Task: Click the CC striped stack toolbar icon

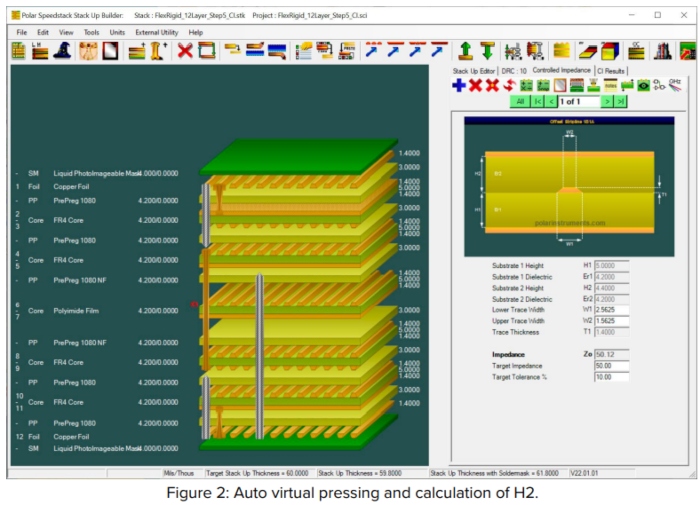Action: coord(636,50)
